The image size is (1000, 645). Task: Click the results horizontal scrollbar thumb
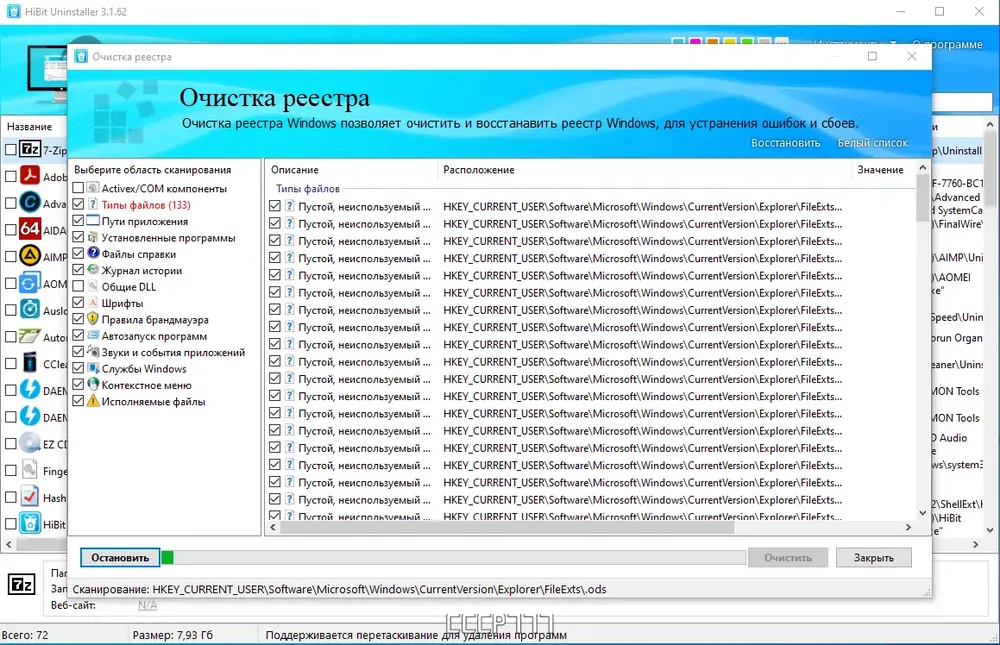[x=507, y=528]
